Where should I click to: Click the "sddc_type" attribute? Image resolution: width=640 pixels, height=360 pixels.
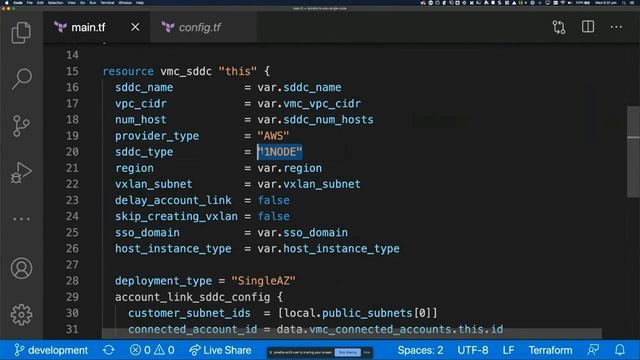click(144, 152)
